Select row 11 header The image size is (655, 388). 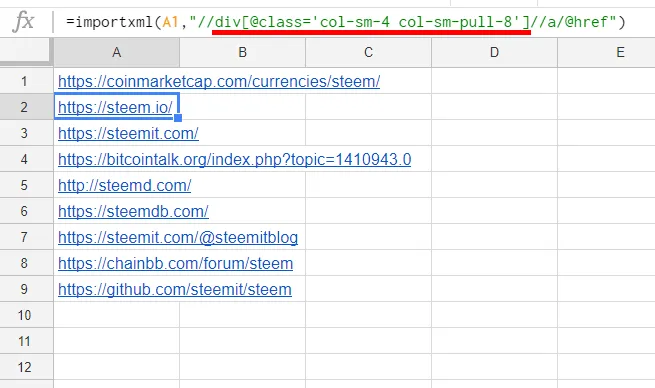coord(24,341)
